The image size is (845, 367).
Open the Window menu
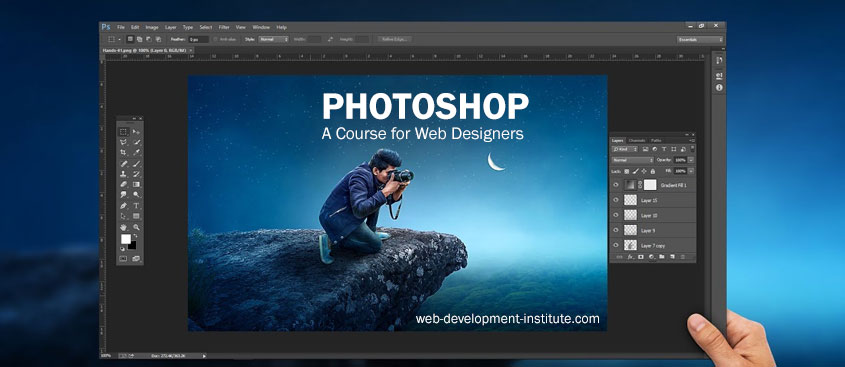click(261, 27)
